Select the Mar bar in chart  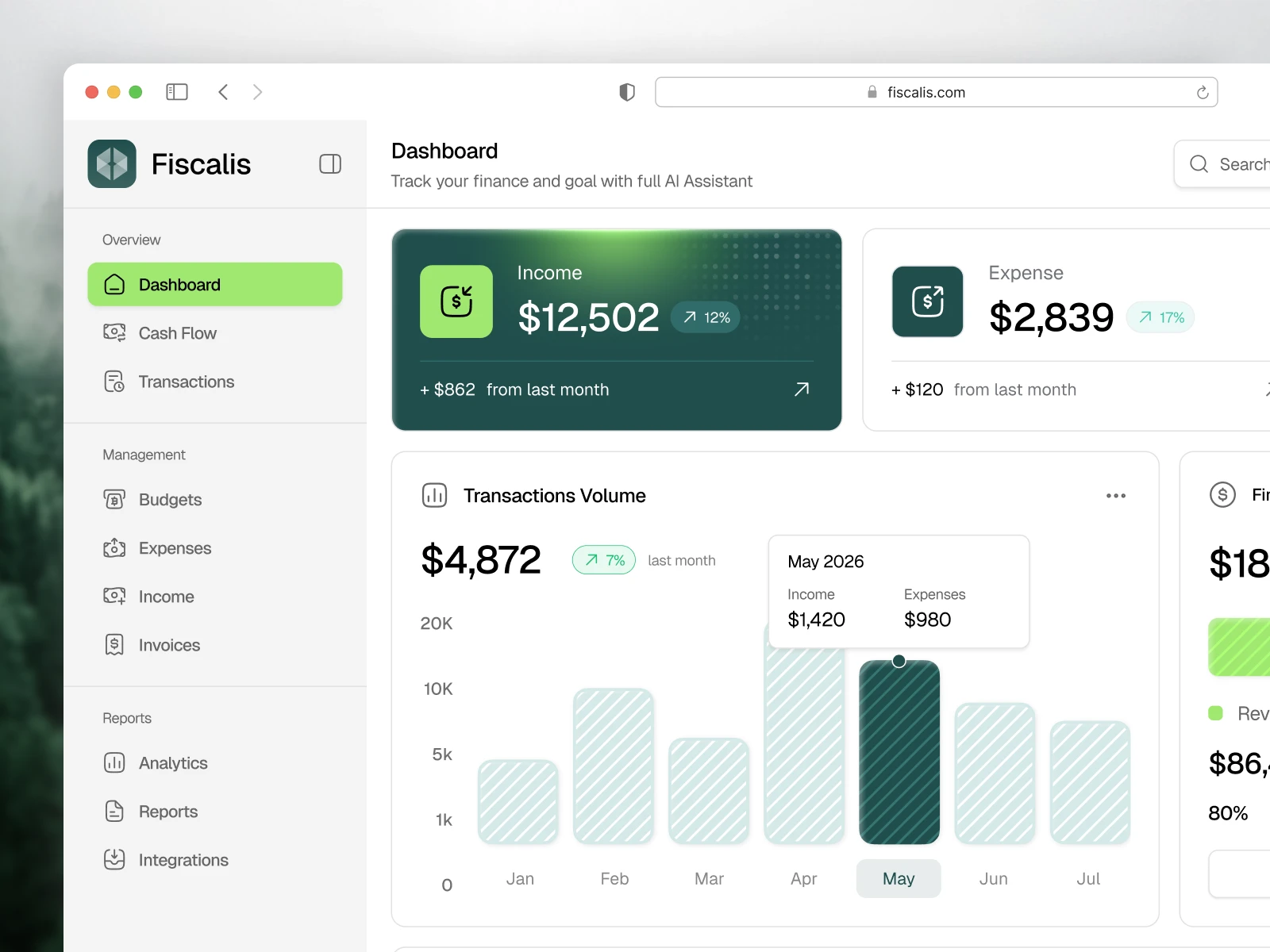coord(709,791)
